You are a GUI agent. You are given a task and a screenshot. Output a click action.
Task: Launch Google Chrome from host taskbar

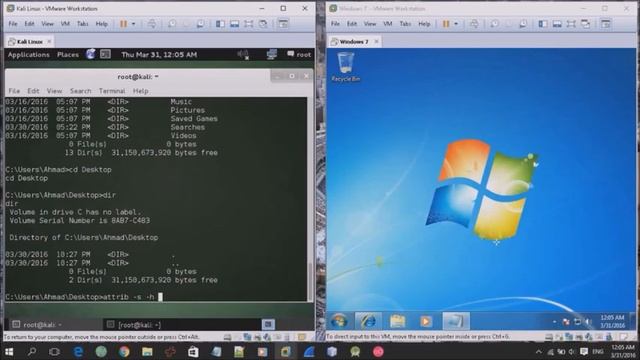click(x=124, y=351)
